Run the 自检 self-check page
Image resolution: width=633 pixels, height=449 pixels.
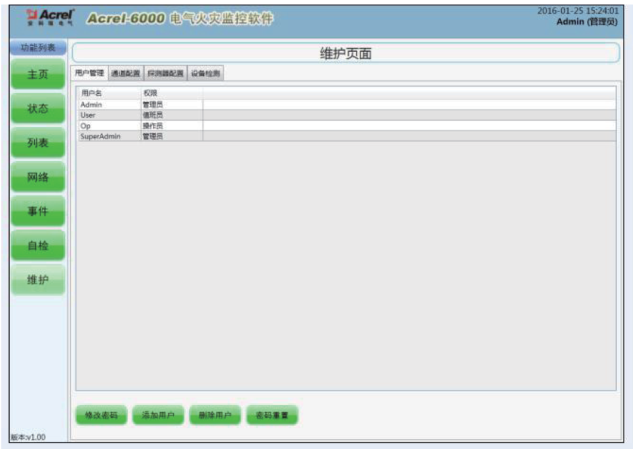pos(38,246)
